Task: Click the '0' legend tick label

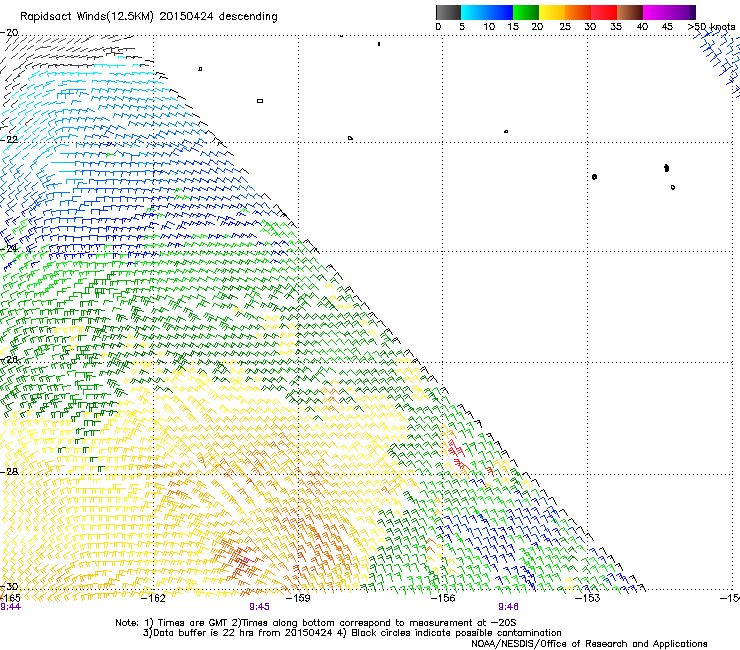Action: click(438, 27)
